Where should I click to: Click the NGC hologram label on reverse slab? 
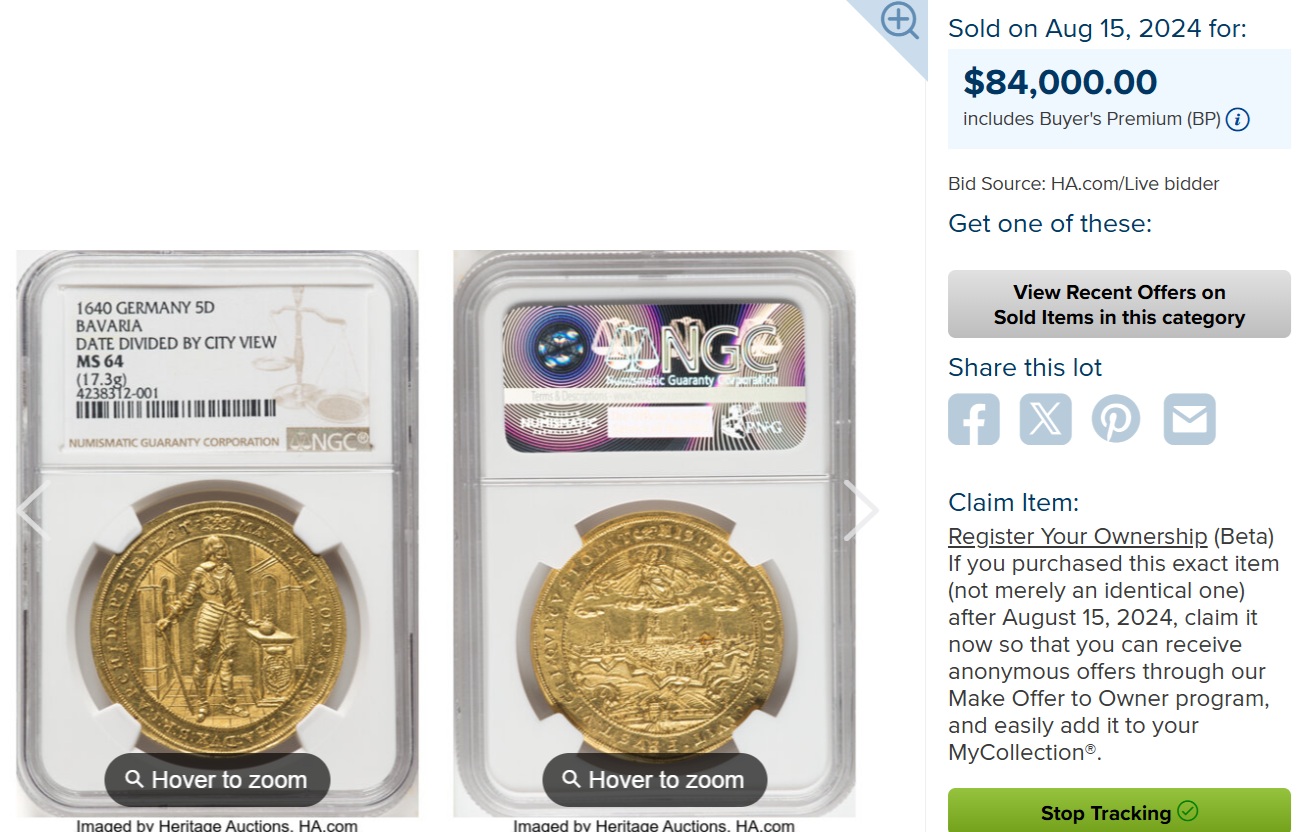point(654,376)
